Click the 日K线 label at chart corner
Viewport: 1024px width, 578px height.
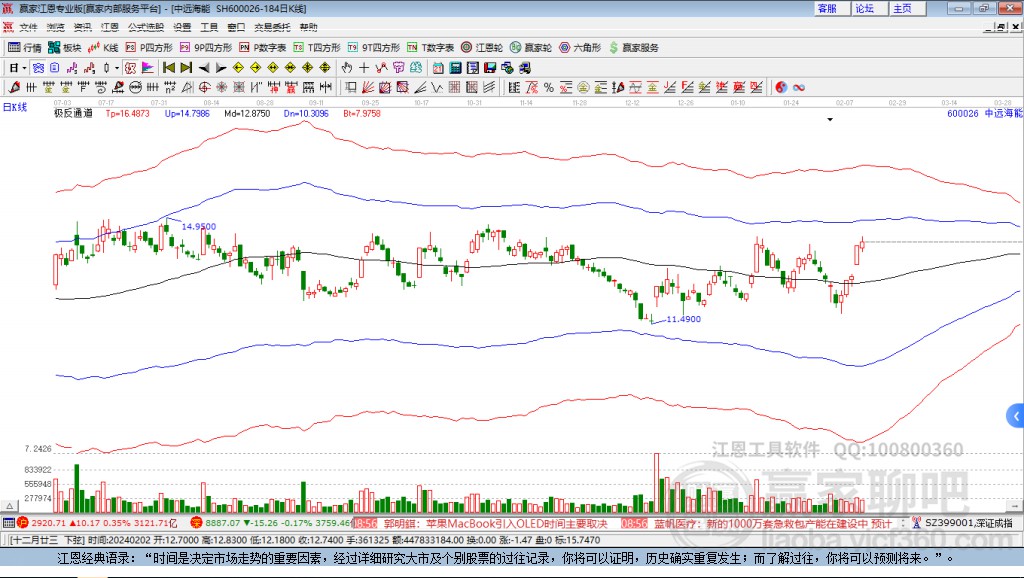click(14, 108)
